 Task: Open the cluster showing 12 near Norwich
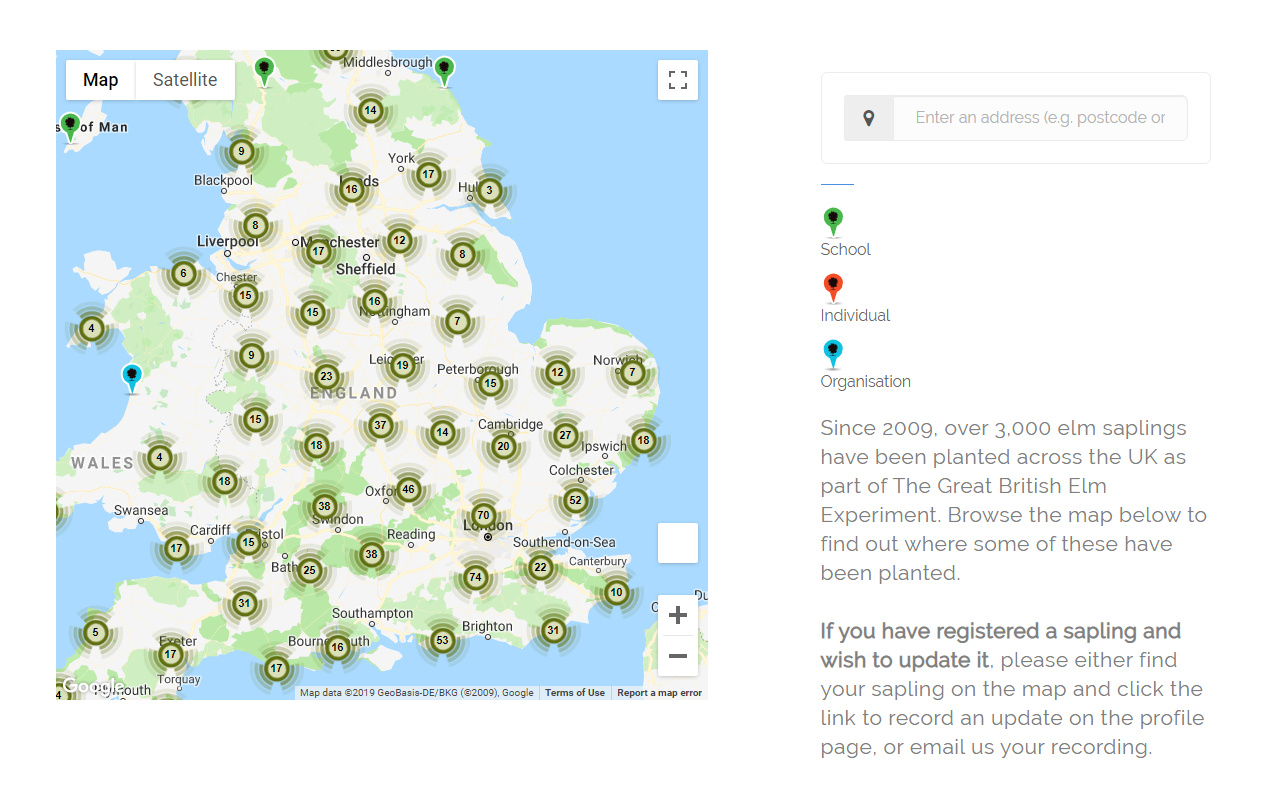pos(557,372)
